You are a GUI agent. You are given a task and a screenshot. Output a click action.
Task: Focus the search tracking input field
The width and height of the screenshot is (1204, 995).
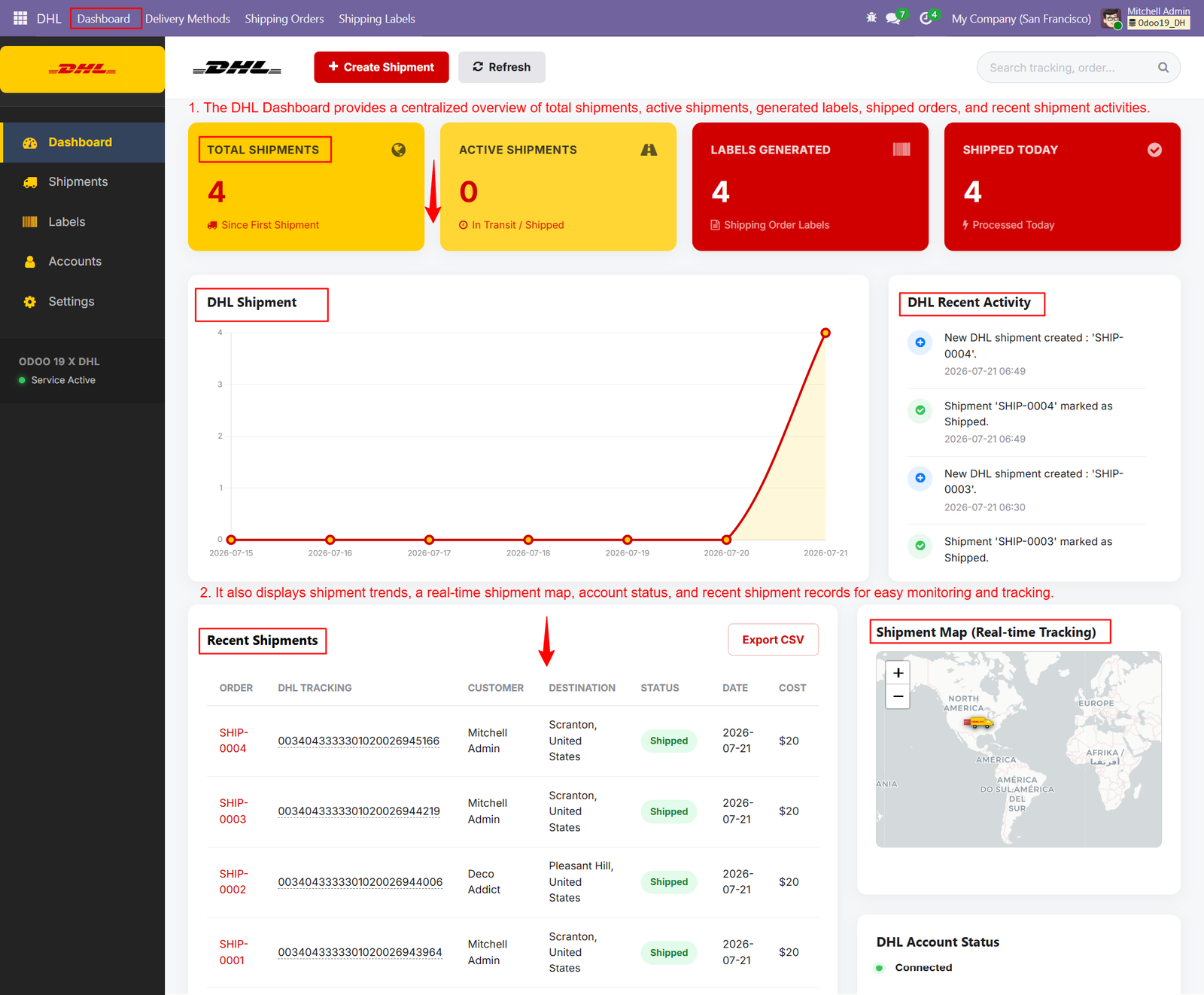tap(1068, 68)
